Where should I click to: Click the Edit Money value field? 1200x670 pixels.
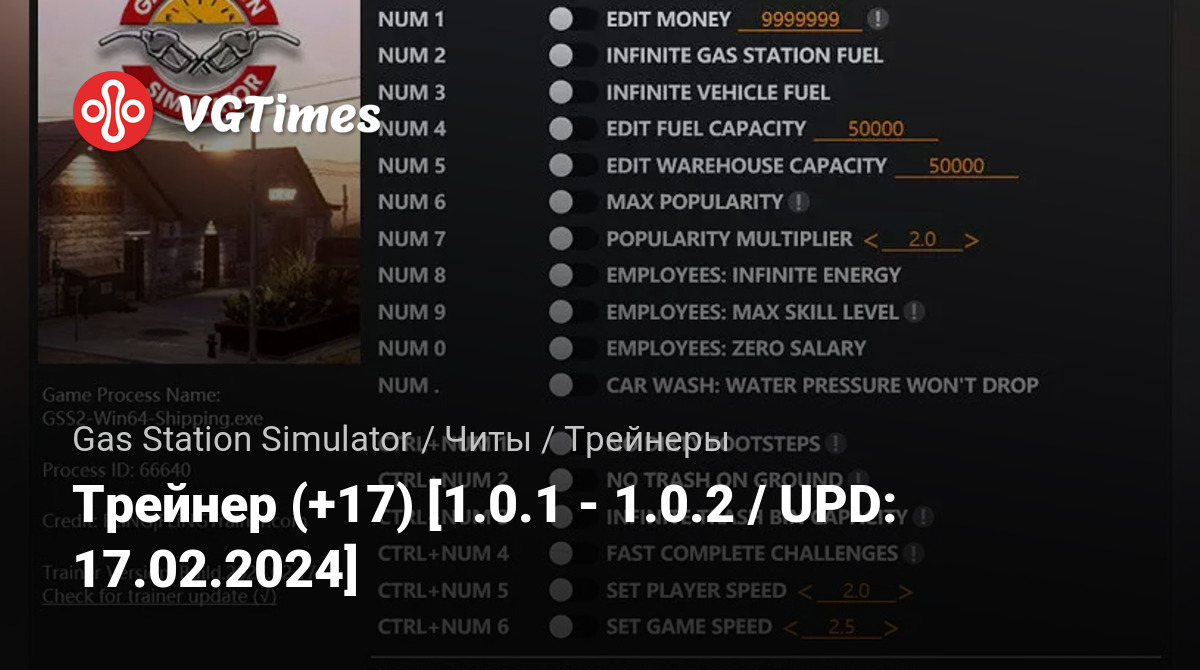point(799,19)
